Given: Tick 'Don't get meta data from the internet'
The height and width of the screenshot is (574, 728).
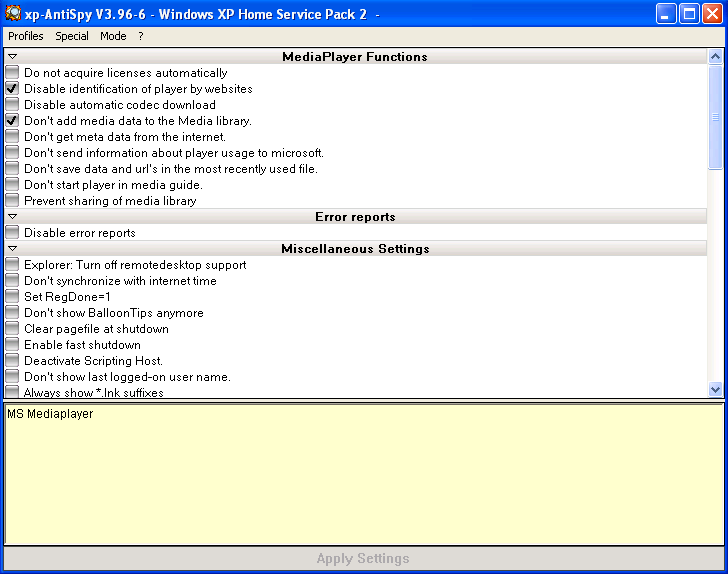Looking at the screenshot, I should (x=12, y=137).
